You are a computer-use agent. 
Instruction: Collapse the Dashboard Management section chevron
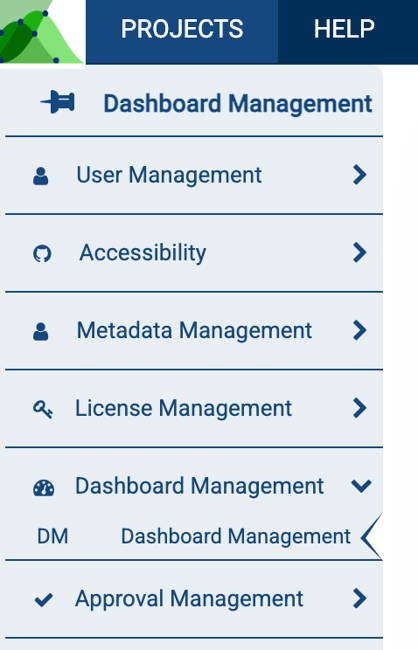tap(361, 486)
